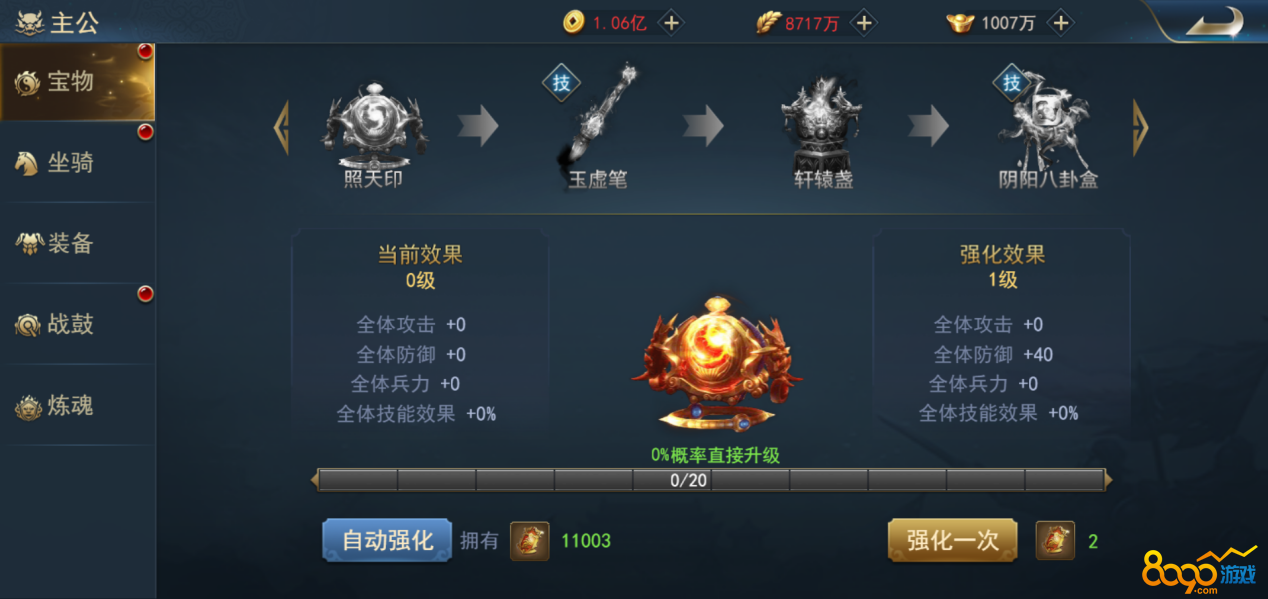The height and width of the screenshot is (599, 1268).
Task: Click the 强化一次 button
Action: (x=953, y=541)
